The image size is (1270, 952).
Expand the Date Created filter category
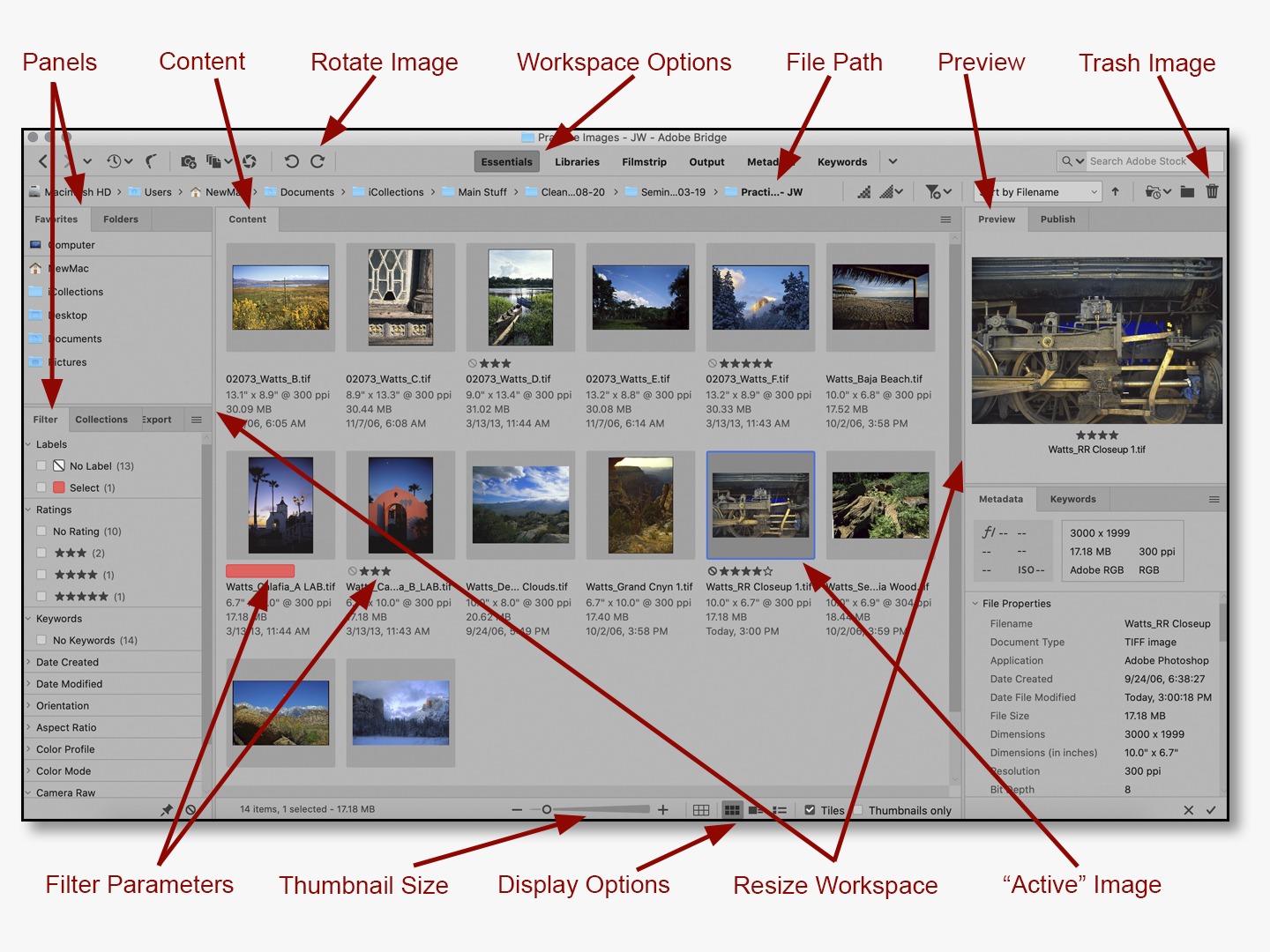(28, 661)
